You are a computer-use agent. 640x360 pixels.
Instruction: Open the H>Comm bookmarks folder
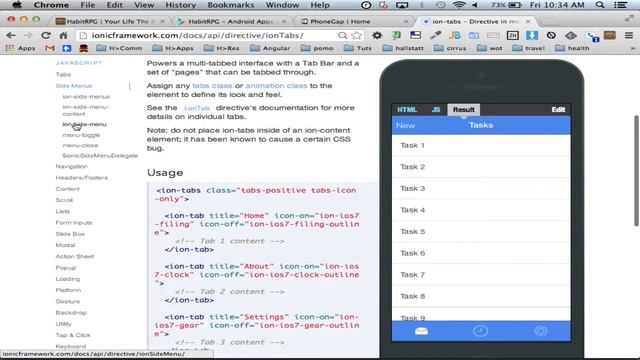point(119,48)
